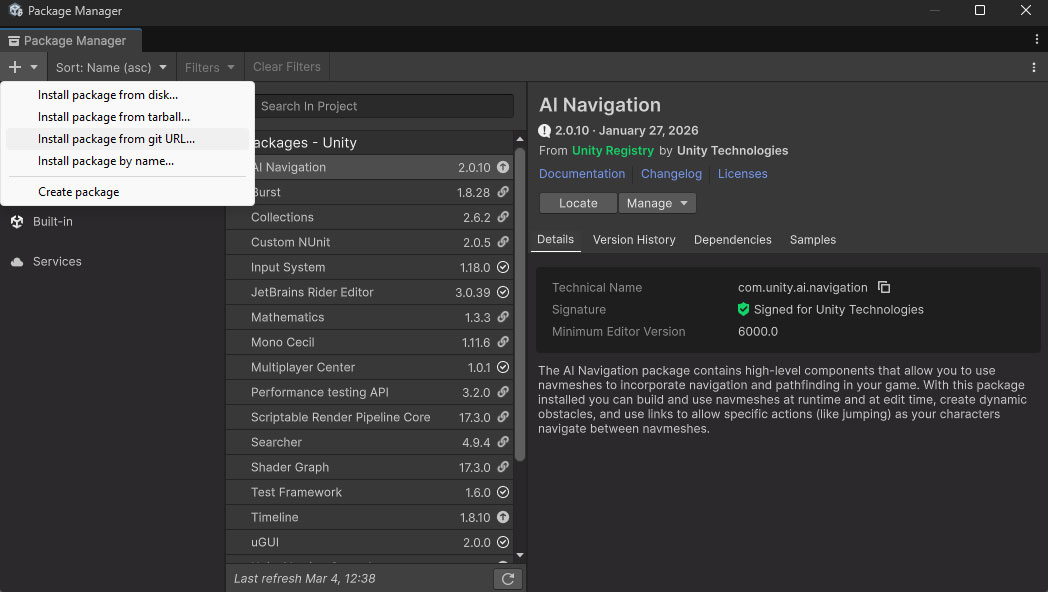Viewport: 1048px width, 592px height.
Task: Open the Filters dropdown
Action: (x=209, y=67)
